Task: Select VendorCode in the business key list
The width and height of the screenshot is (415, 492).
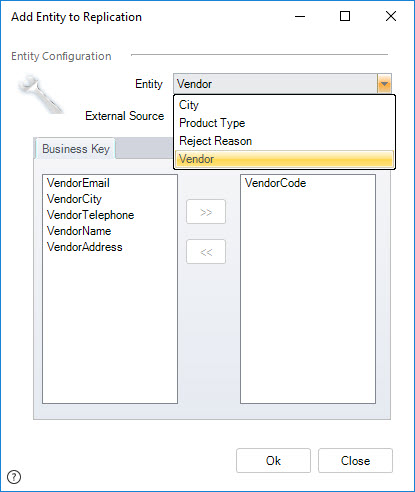Action: [275, 183]
